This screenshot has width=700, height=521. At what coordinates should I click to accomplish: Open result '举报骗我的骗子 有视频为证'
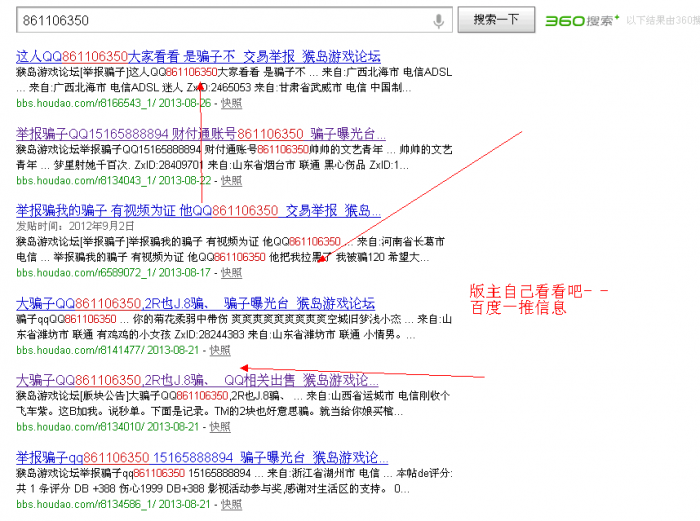(x=198, y=211)
